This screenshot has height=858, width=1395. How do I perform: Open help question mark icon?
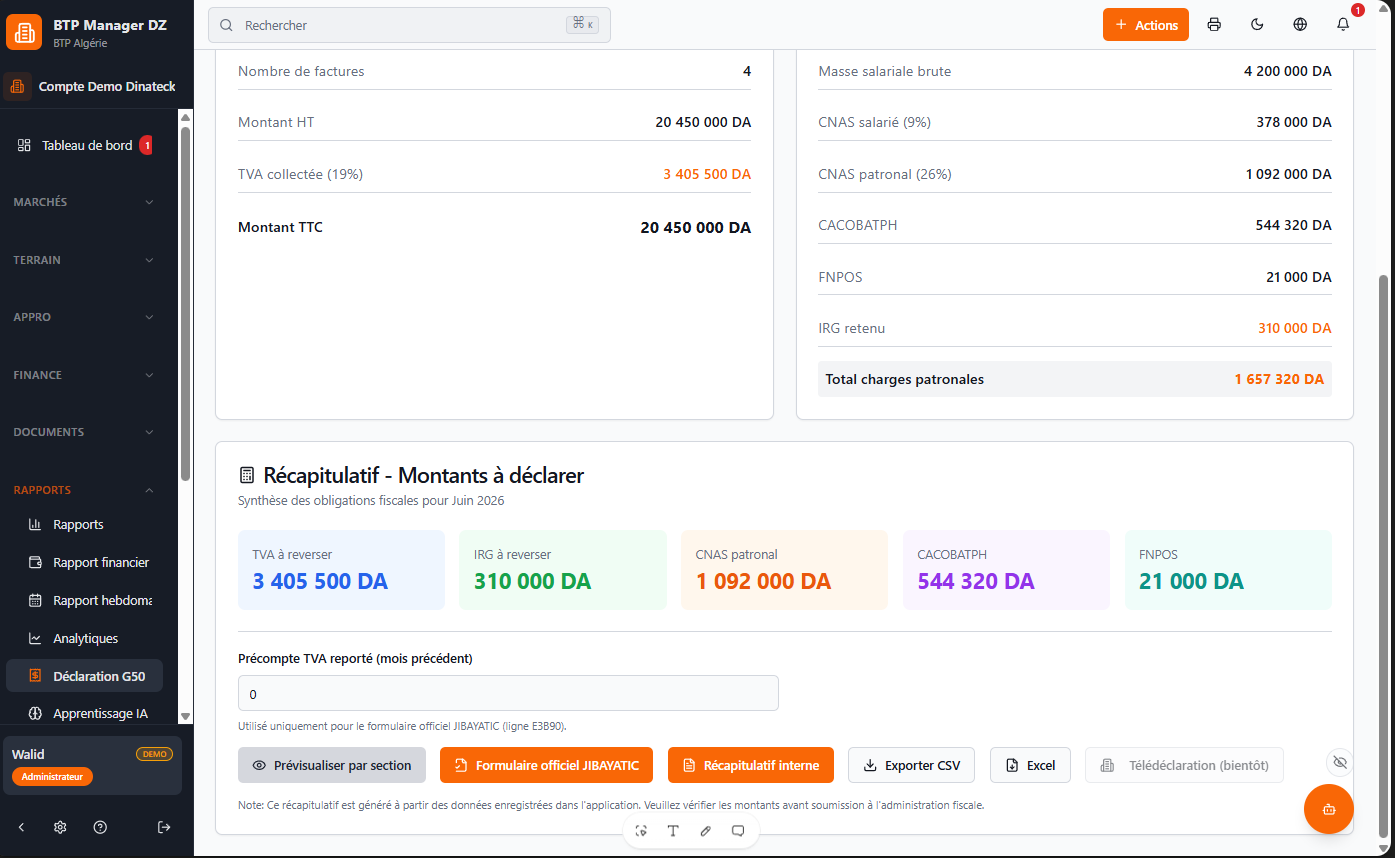point(100,827)
